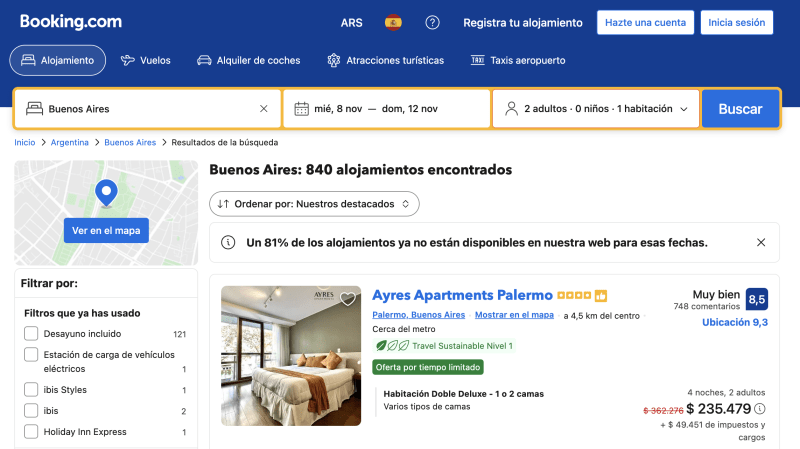Viewport: 800px width, 449px height.
Task: Click thumbs-up preferred partner icon
Action: pos(601,295)
